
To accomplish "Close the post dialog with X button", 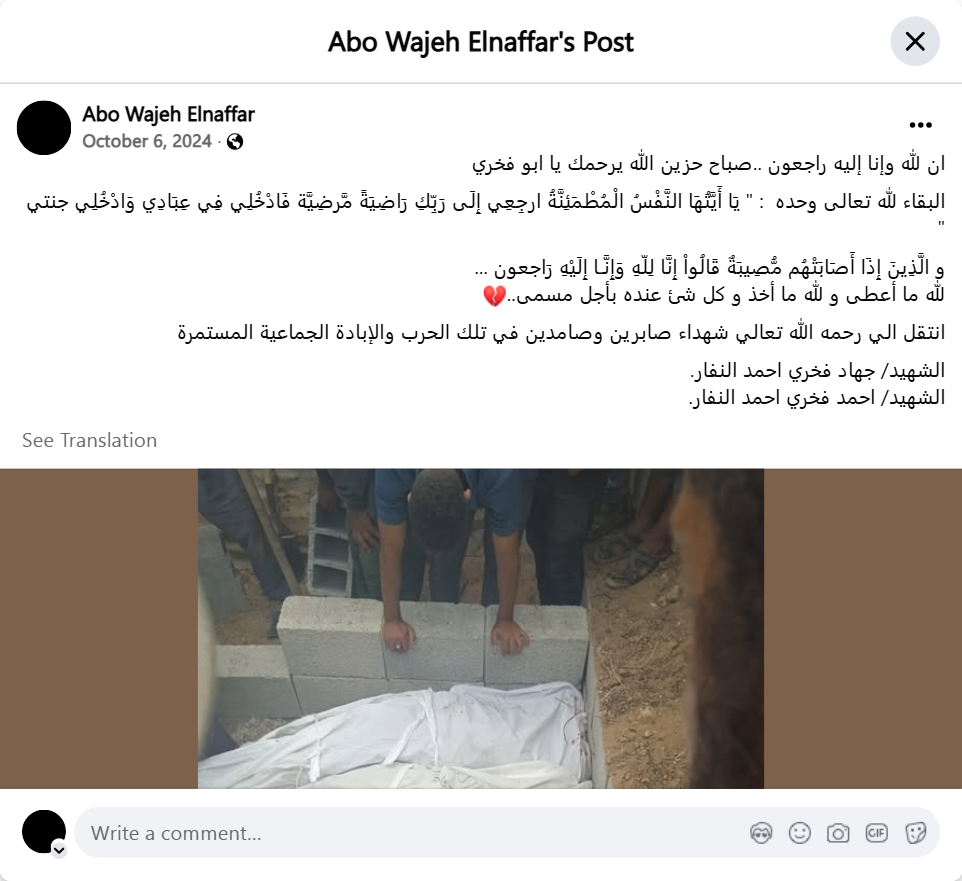I will point(915,42).
